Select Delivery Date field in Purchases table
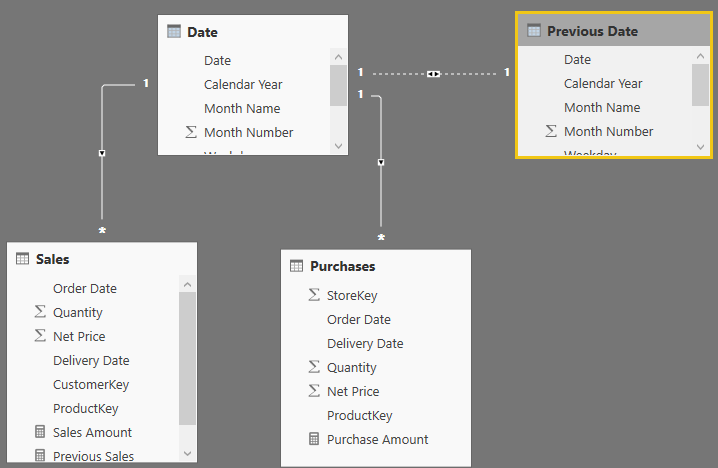Image resolution: width=718 pixels, height=468 pixels. pos(365,343)
